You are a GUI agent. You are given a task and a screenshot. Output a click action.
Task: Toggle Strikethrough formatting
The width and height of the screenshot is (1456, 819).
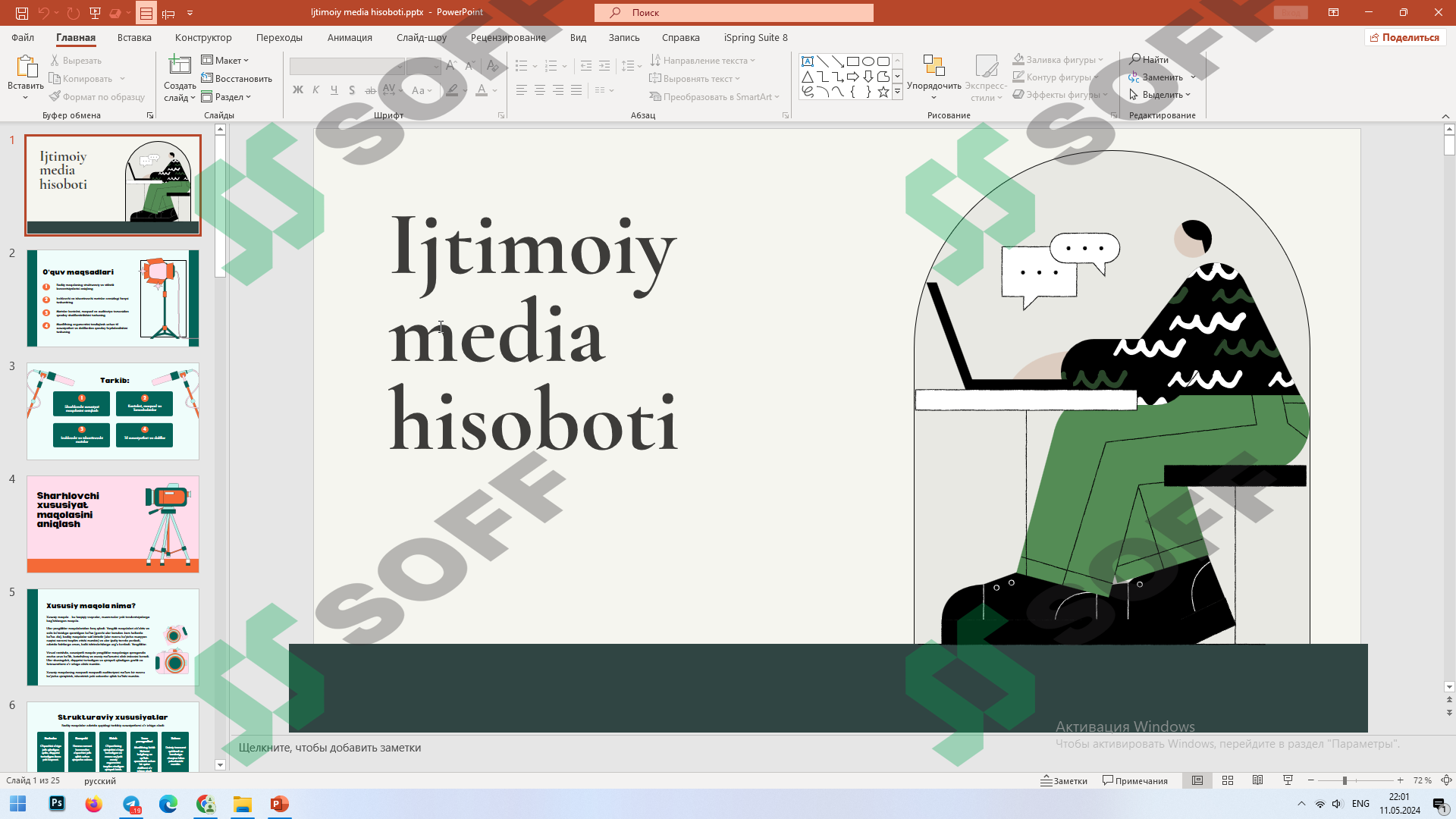pos(370,90)
